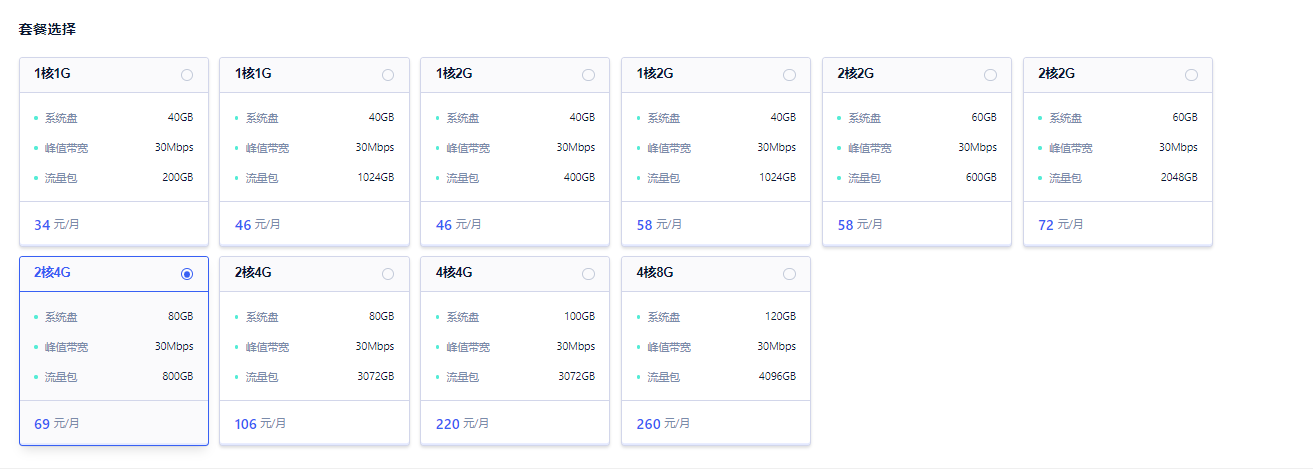Click the 34 元/月 price label
The image size is (1313, 469).
point(57,225)
